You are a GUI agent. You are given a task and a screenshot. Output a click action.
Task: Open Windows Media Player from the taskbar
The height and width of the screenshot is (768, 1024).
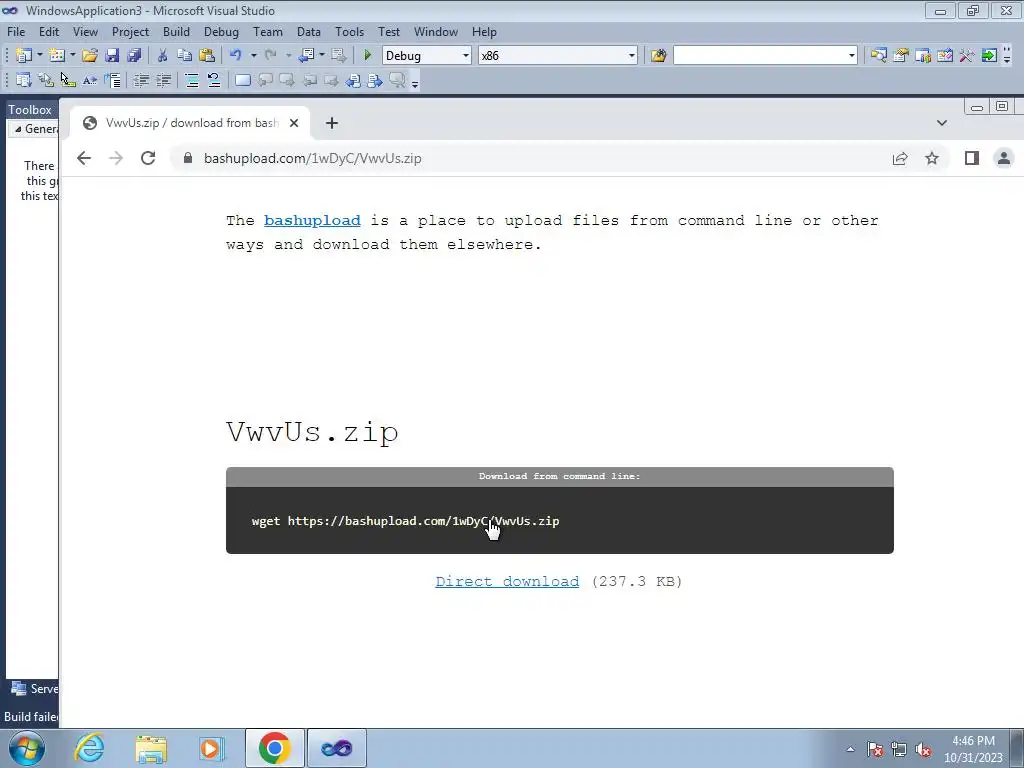212,748
